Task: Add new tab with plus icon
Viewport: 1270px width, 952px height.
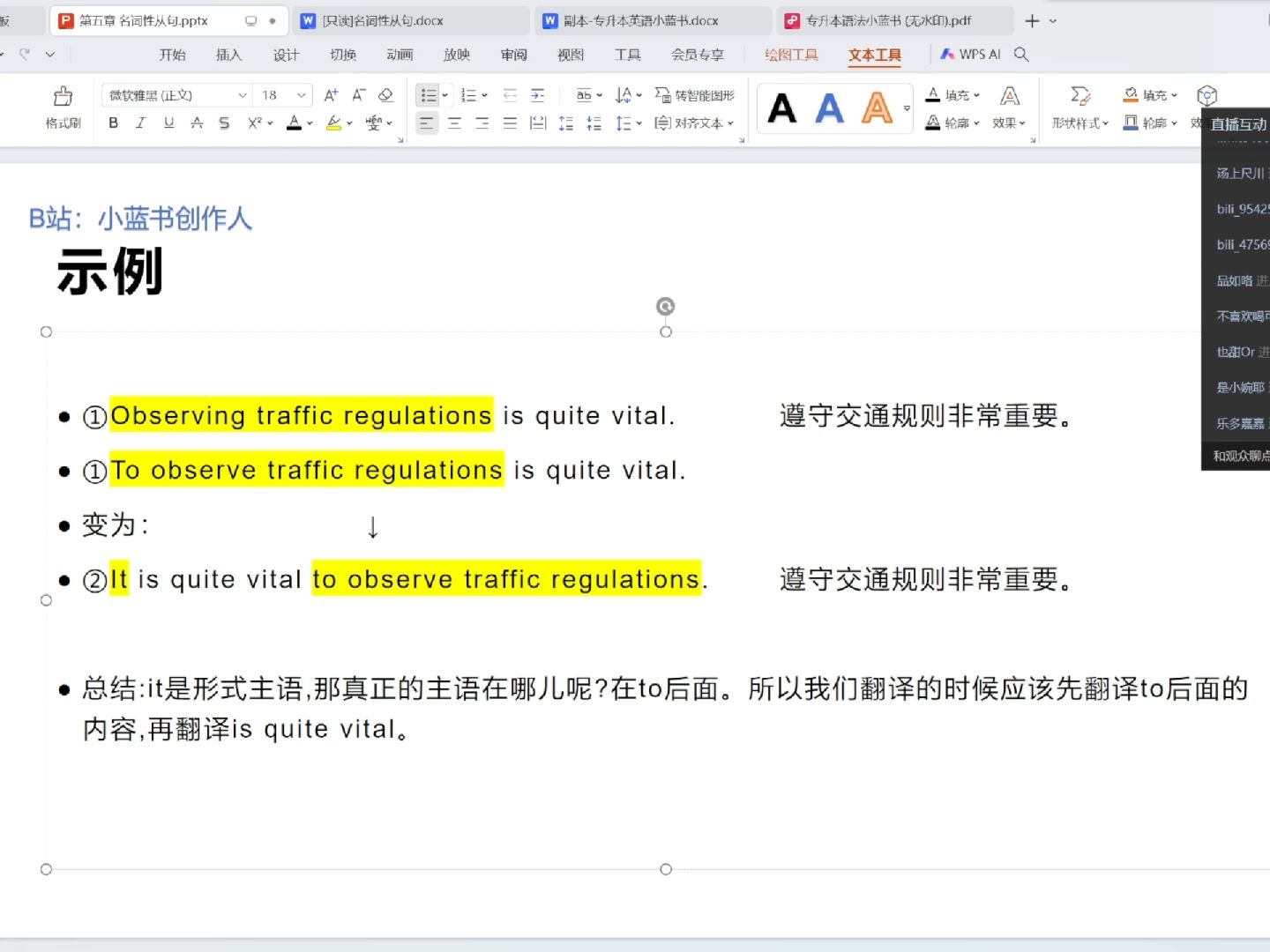Action: point(1032,20)
